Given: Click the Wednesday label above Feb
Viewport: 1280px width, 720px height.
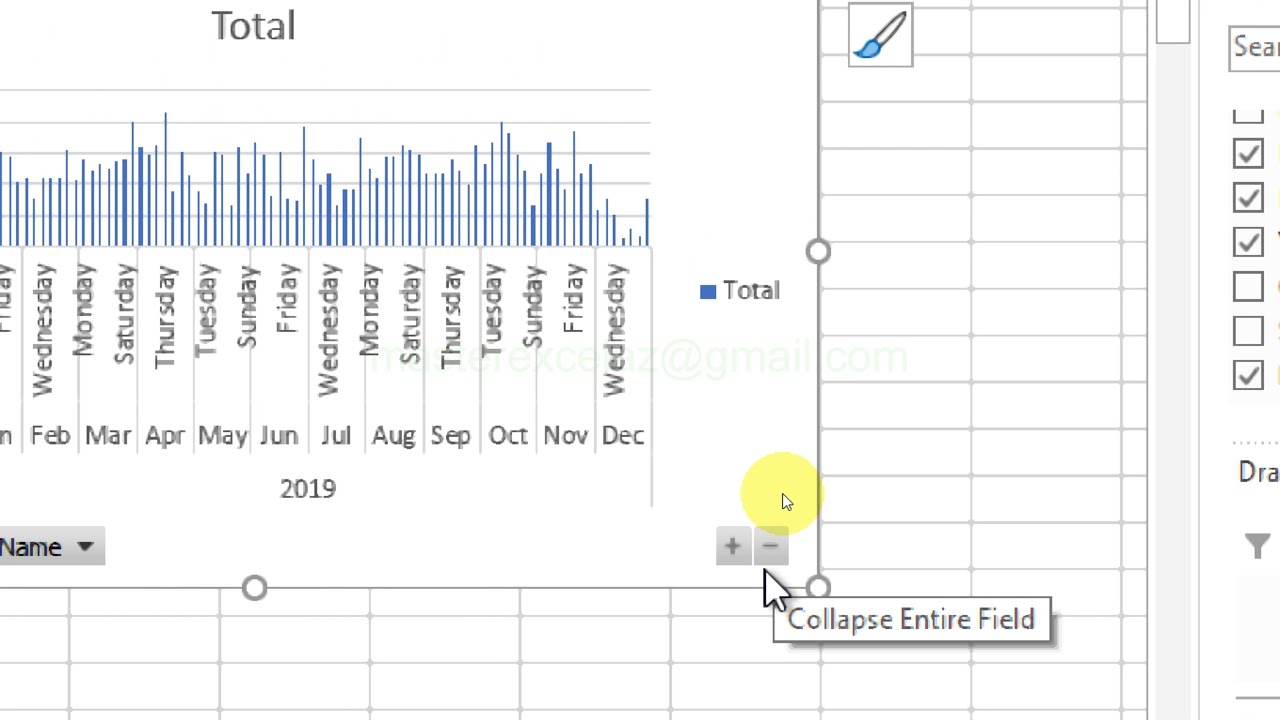Looking at the screenshot, I should click(x=43, y=331).
